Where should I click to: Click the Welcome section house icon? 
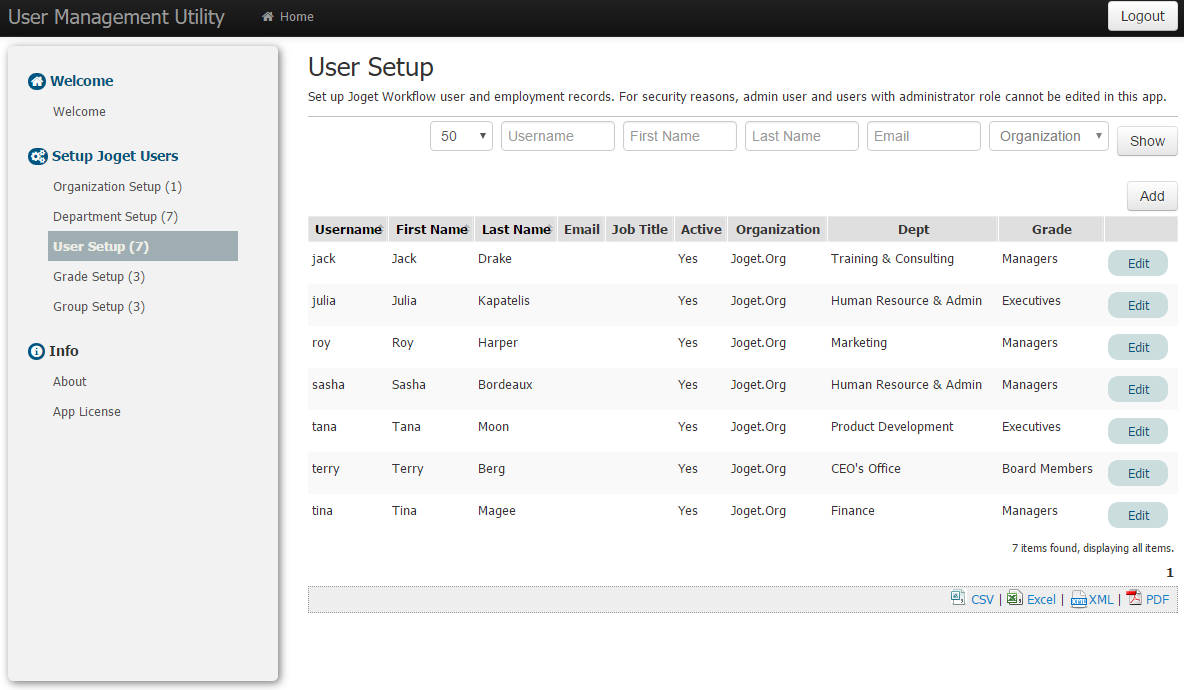click(37, 81)
